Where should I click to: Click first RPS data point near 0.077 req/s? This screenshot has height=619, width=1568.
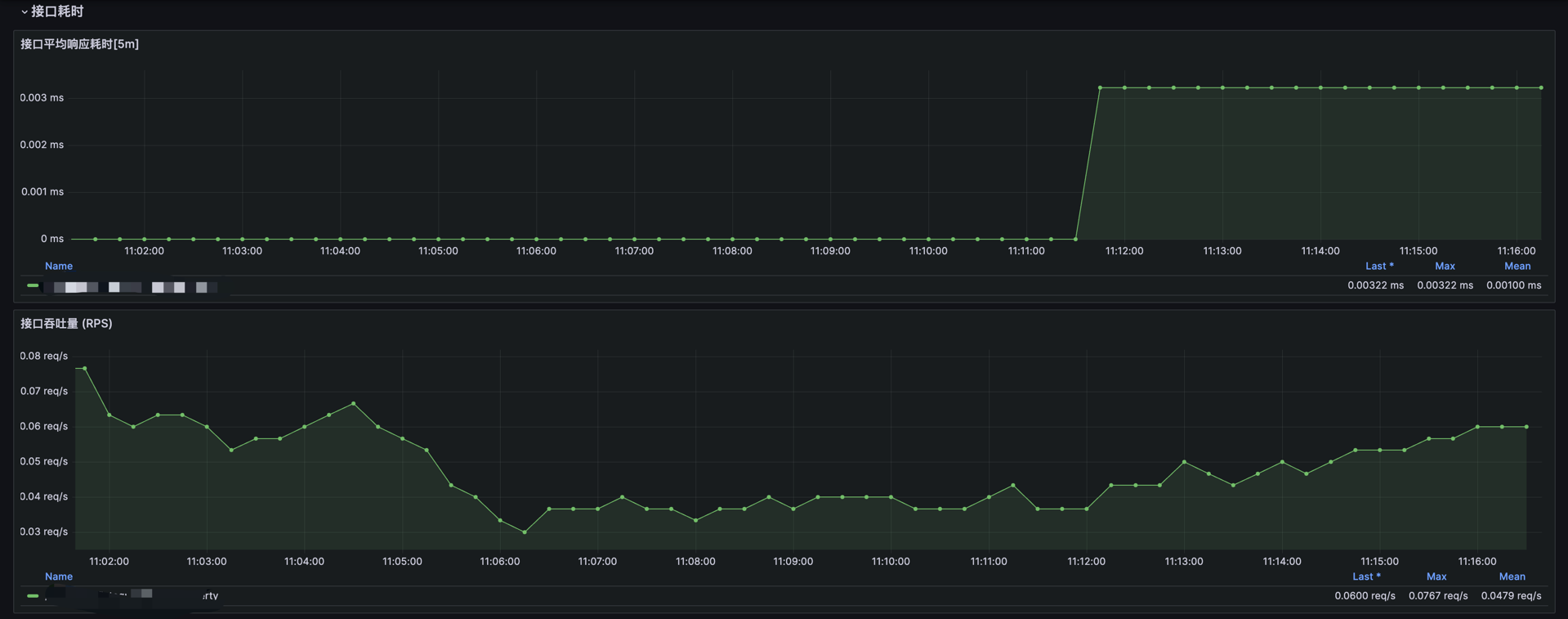click(x=85, y=369)
